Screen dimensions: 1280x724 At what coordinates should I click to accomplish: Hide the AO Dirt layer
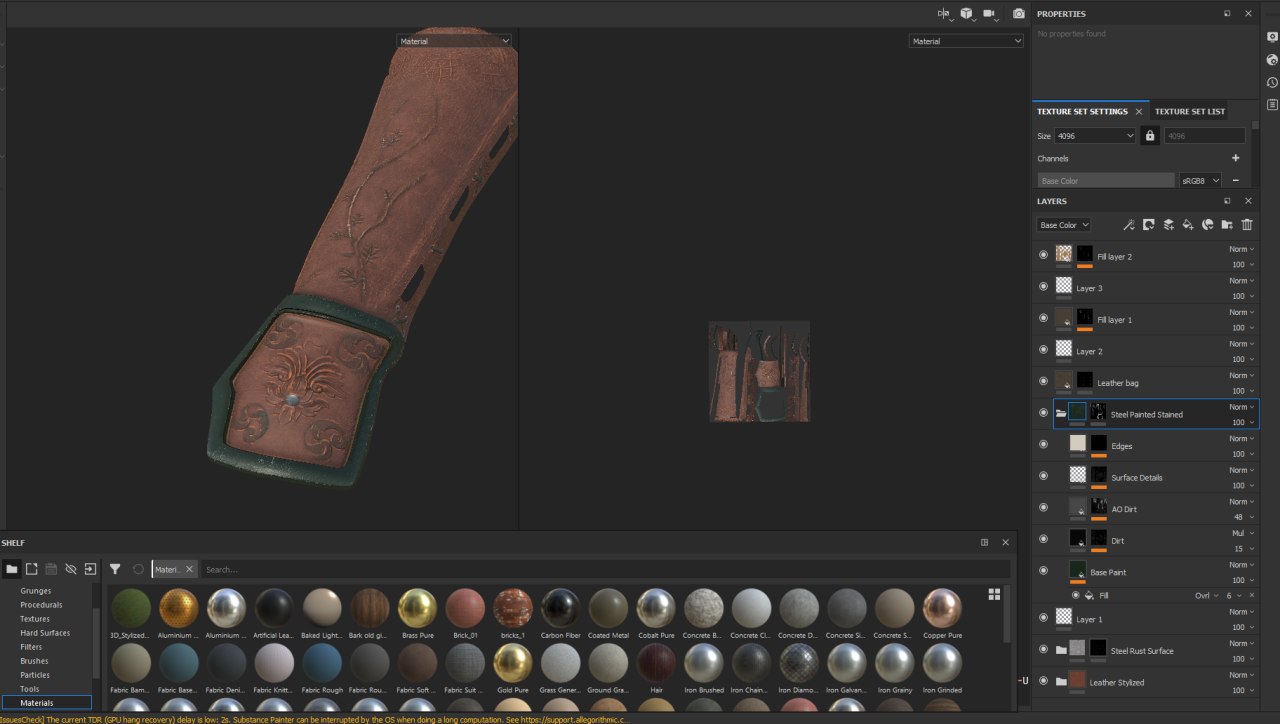click(1043, 507)
